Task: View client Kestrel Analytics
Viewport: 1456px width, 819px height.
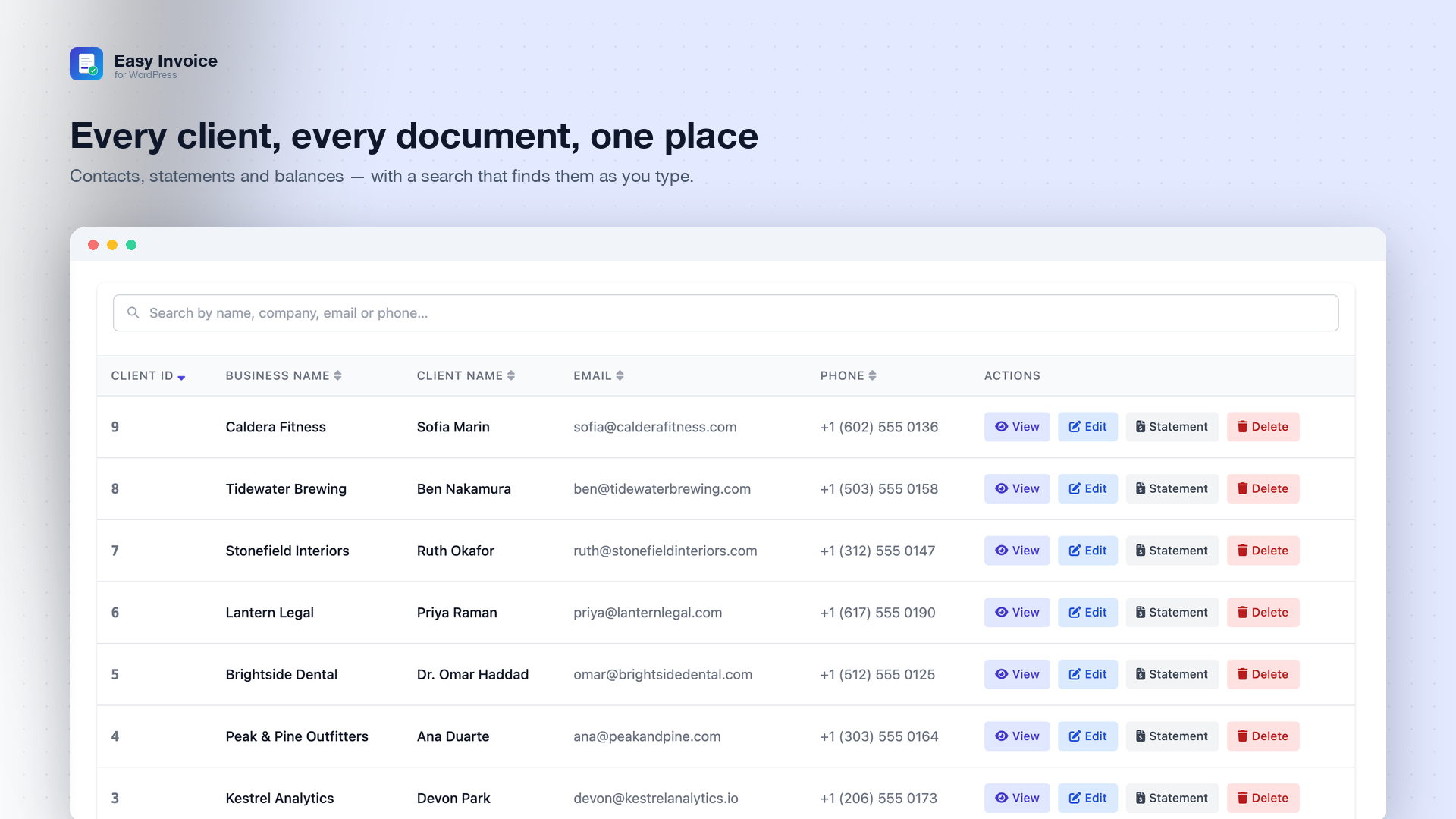Action: click(1017, 798)
